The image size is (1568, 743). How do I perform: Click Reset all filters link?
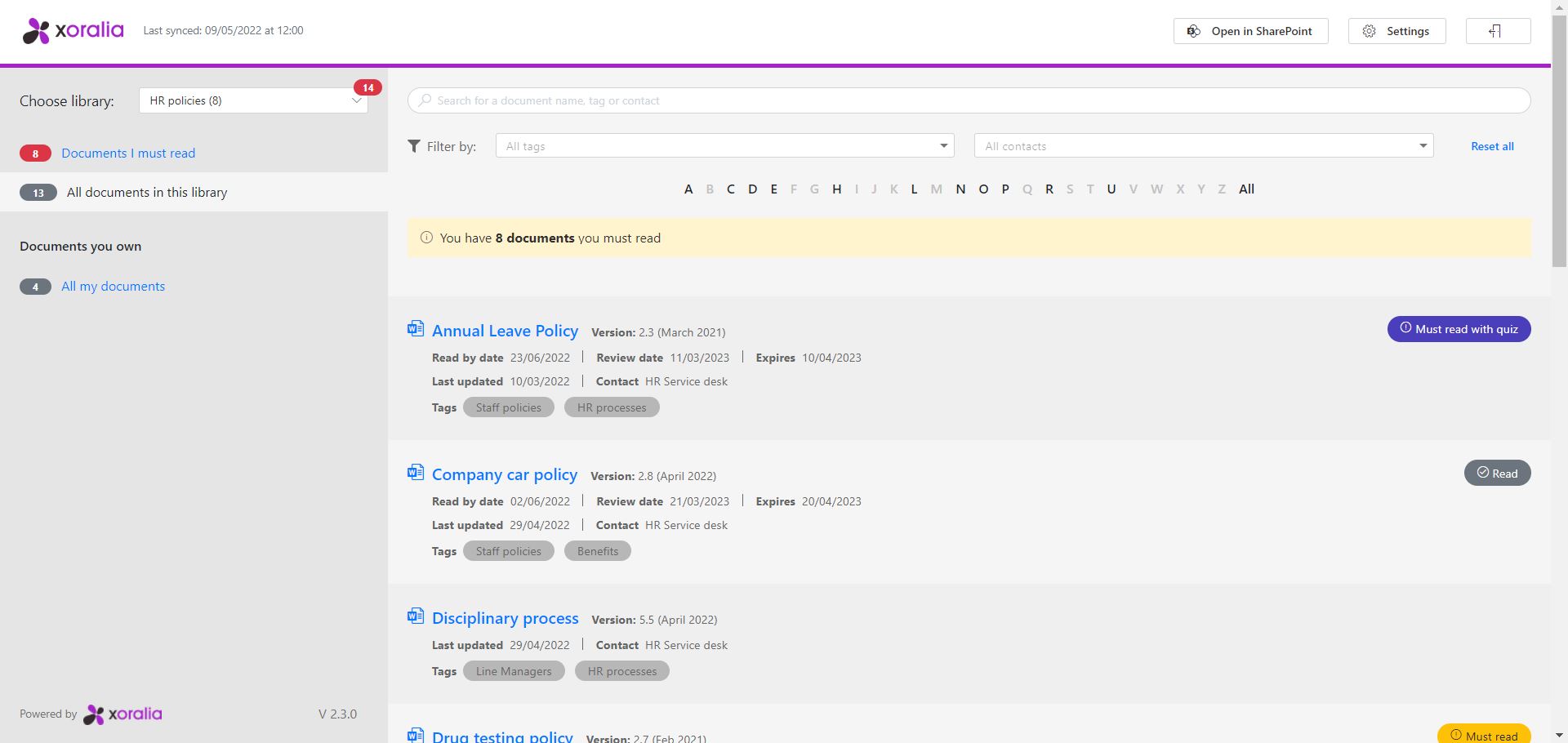1492,146
